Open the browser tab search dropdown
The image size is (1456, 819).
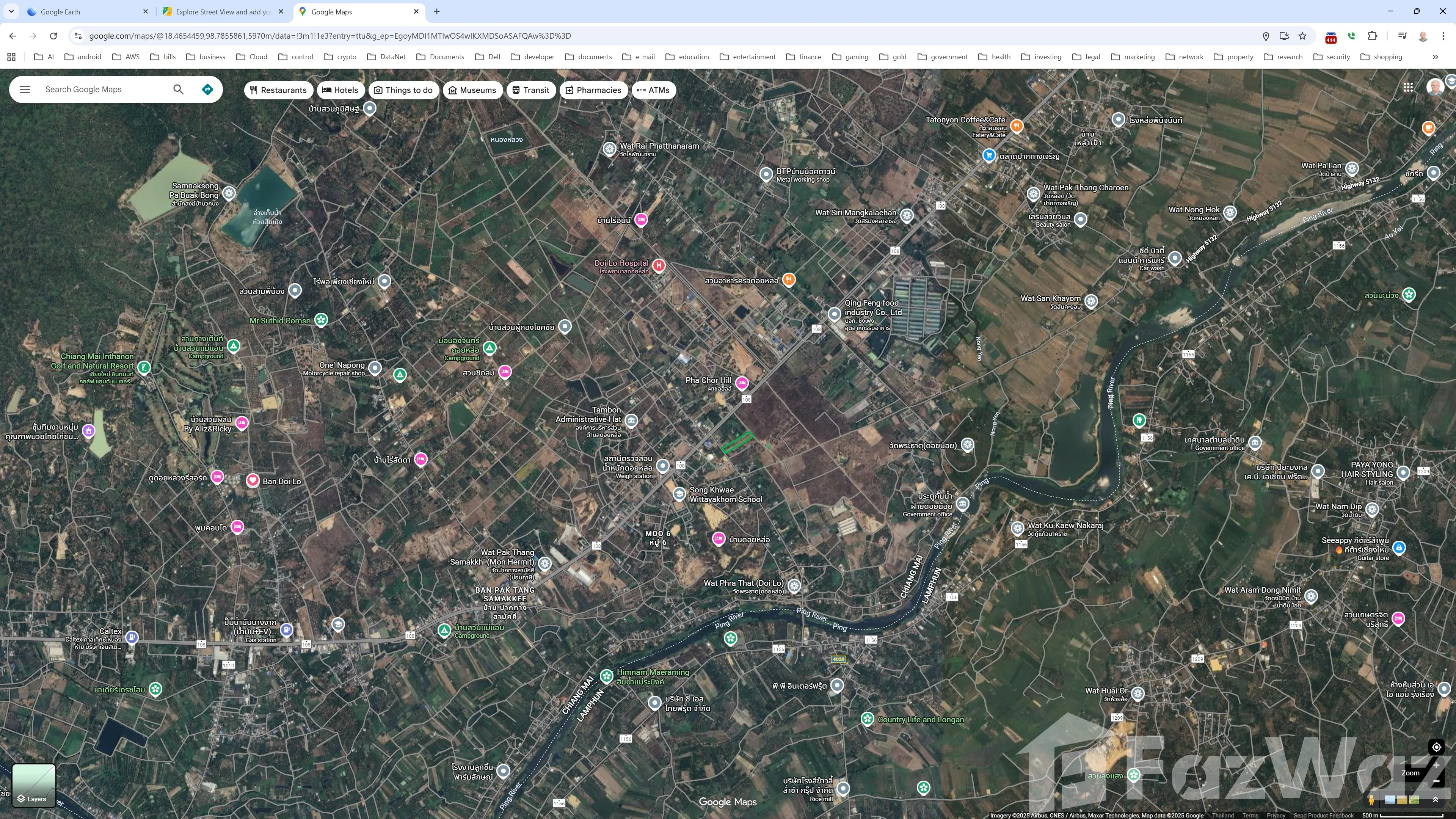click(11, 11)
